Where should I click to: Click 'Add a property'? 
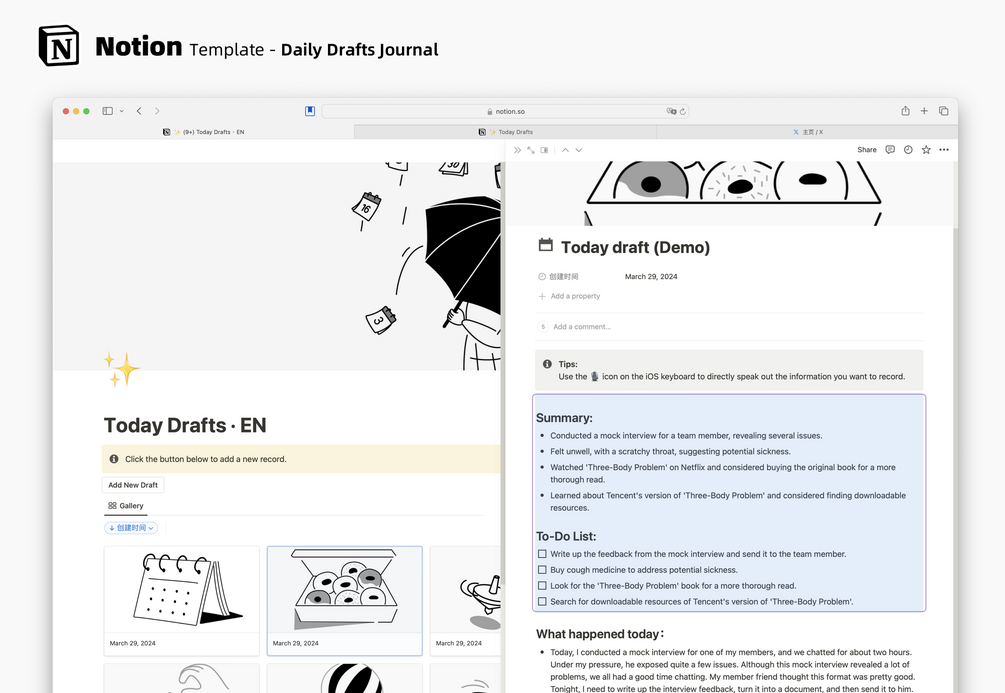569,296
